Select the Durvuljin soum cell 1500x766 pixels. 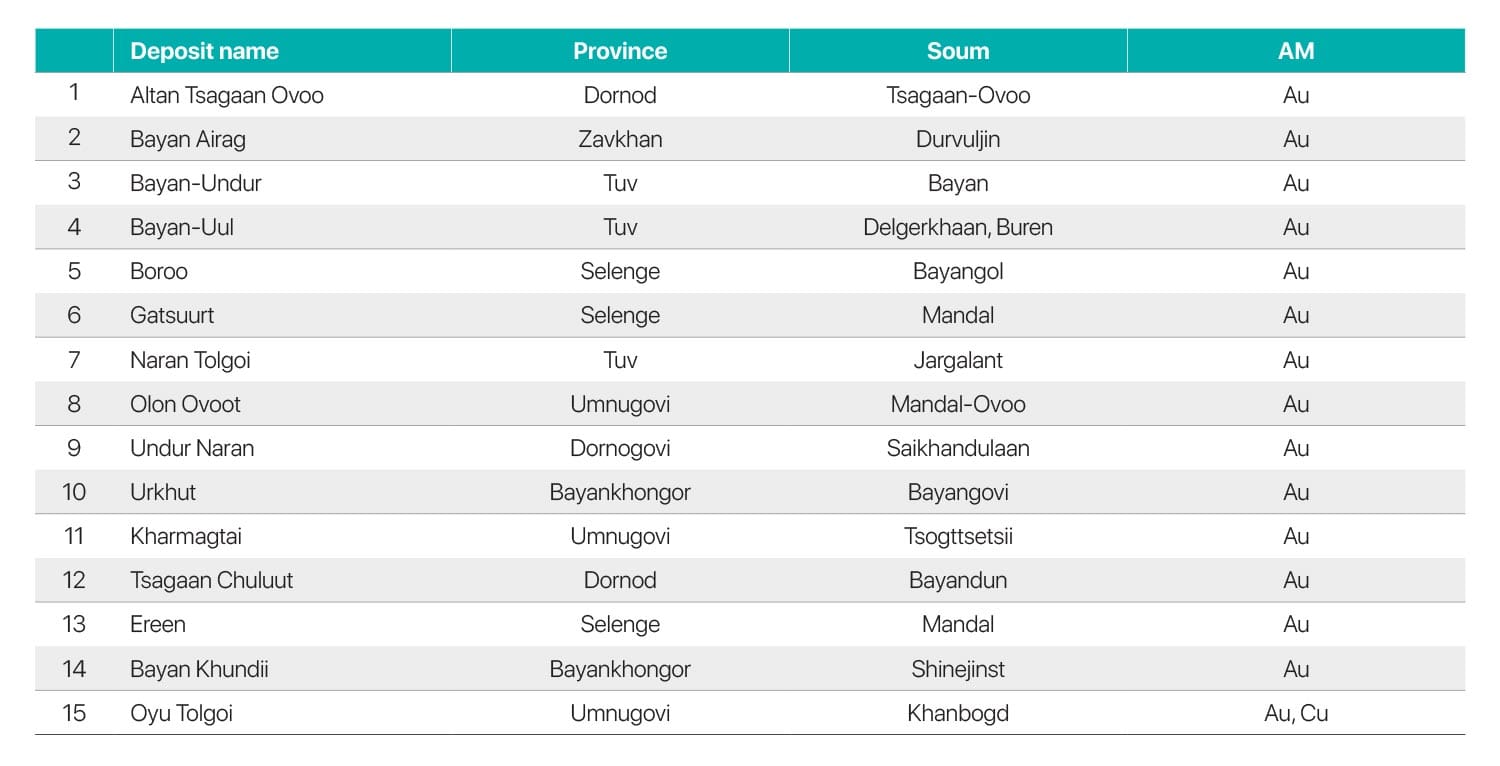[957, 139]
